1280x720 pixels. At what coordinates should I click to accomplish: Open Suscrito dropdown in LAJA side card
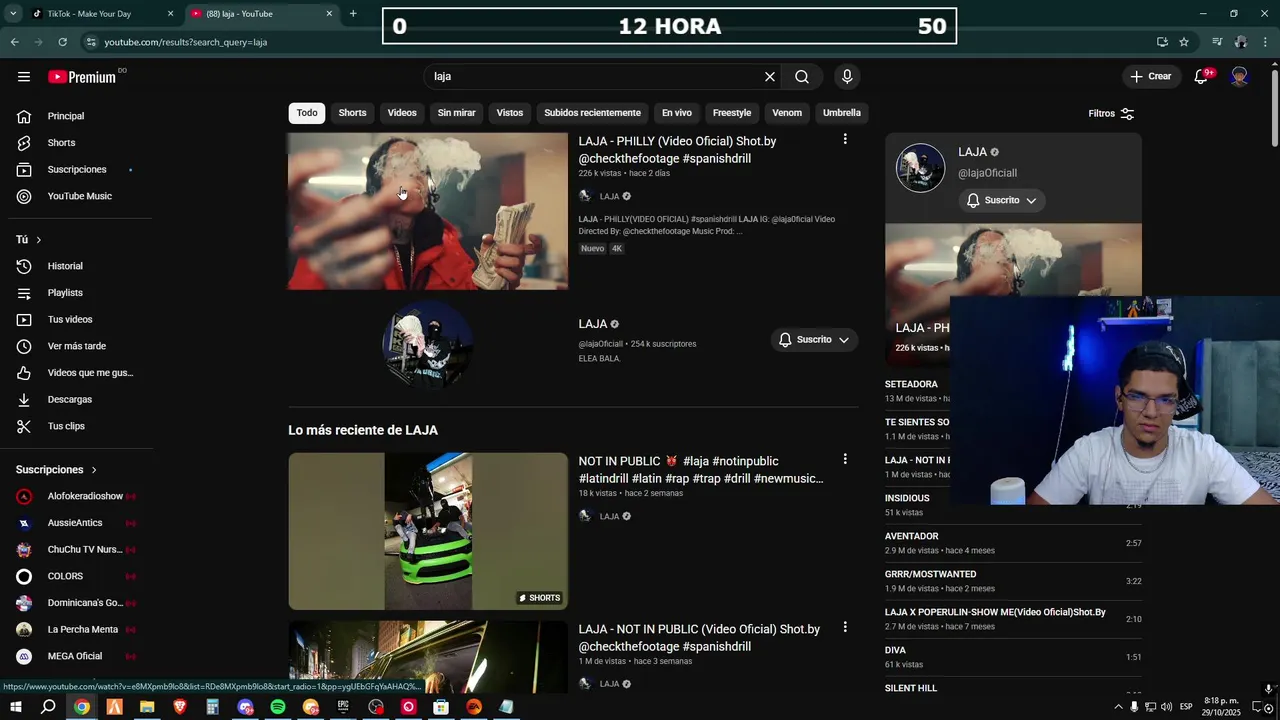tap(1002, 200)
